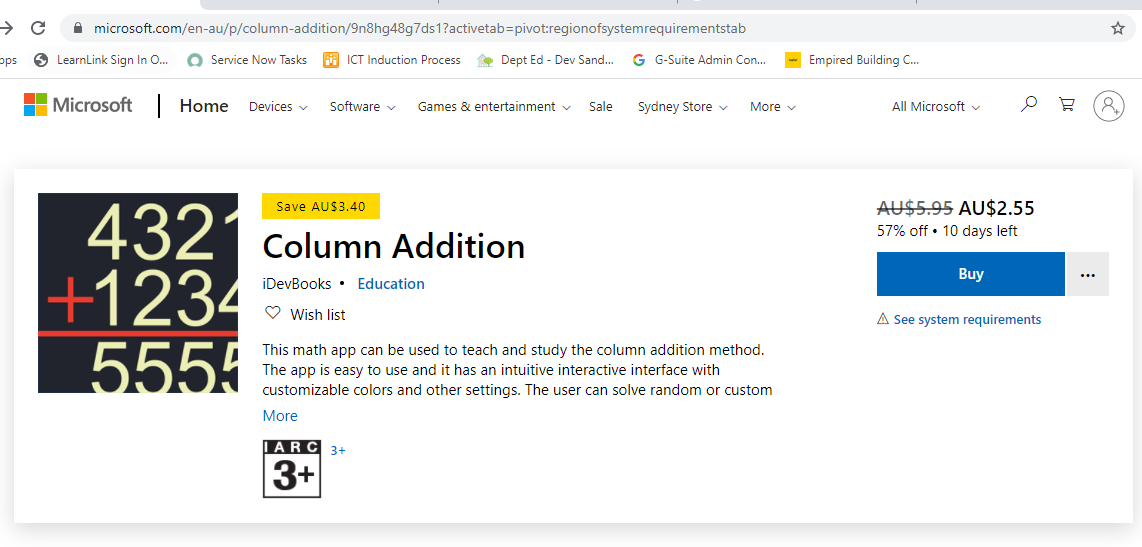Open the search magnifier icon
Screen dimensions: 1142x547
point(1028,105)
